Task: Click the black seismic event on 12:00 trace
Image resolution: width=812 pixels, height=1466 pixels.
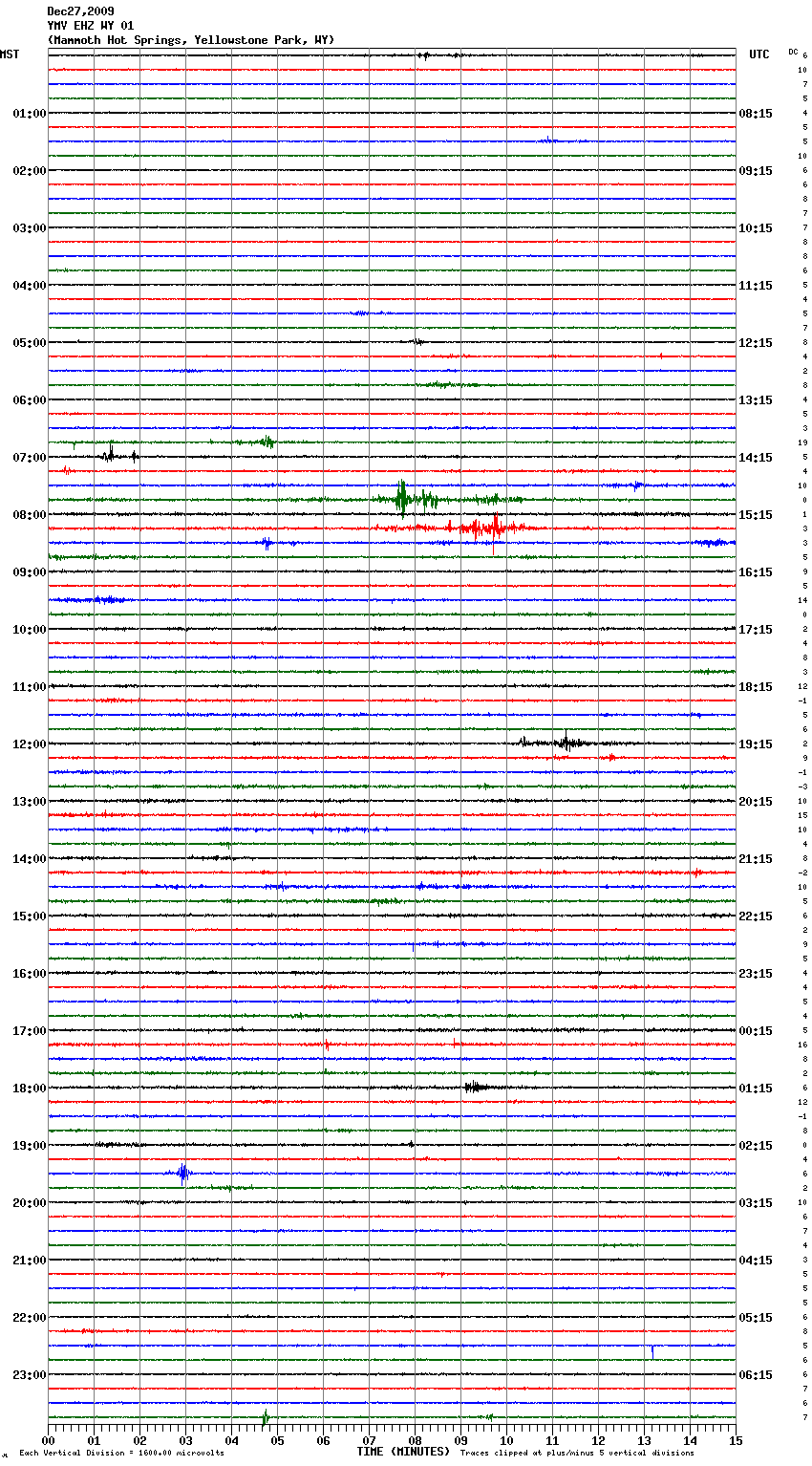Action: [566, 742]
